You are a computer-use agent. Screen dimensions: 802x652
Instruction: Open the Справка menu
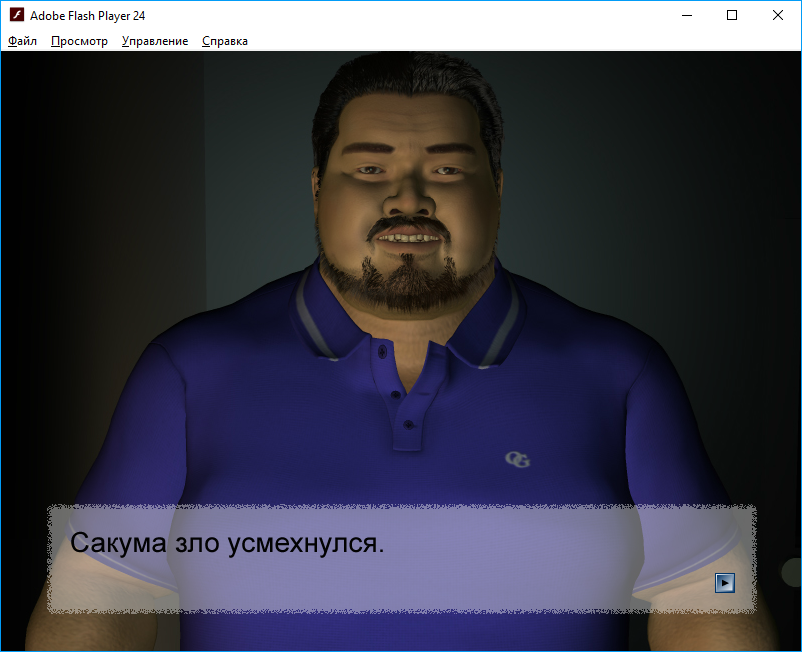(225, 41)
